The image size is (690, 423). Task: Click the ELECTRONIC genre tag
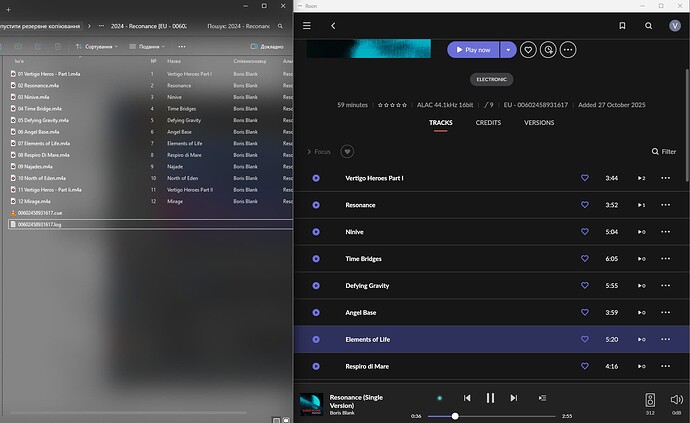[492, 79]
